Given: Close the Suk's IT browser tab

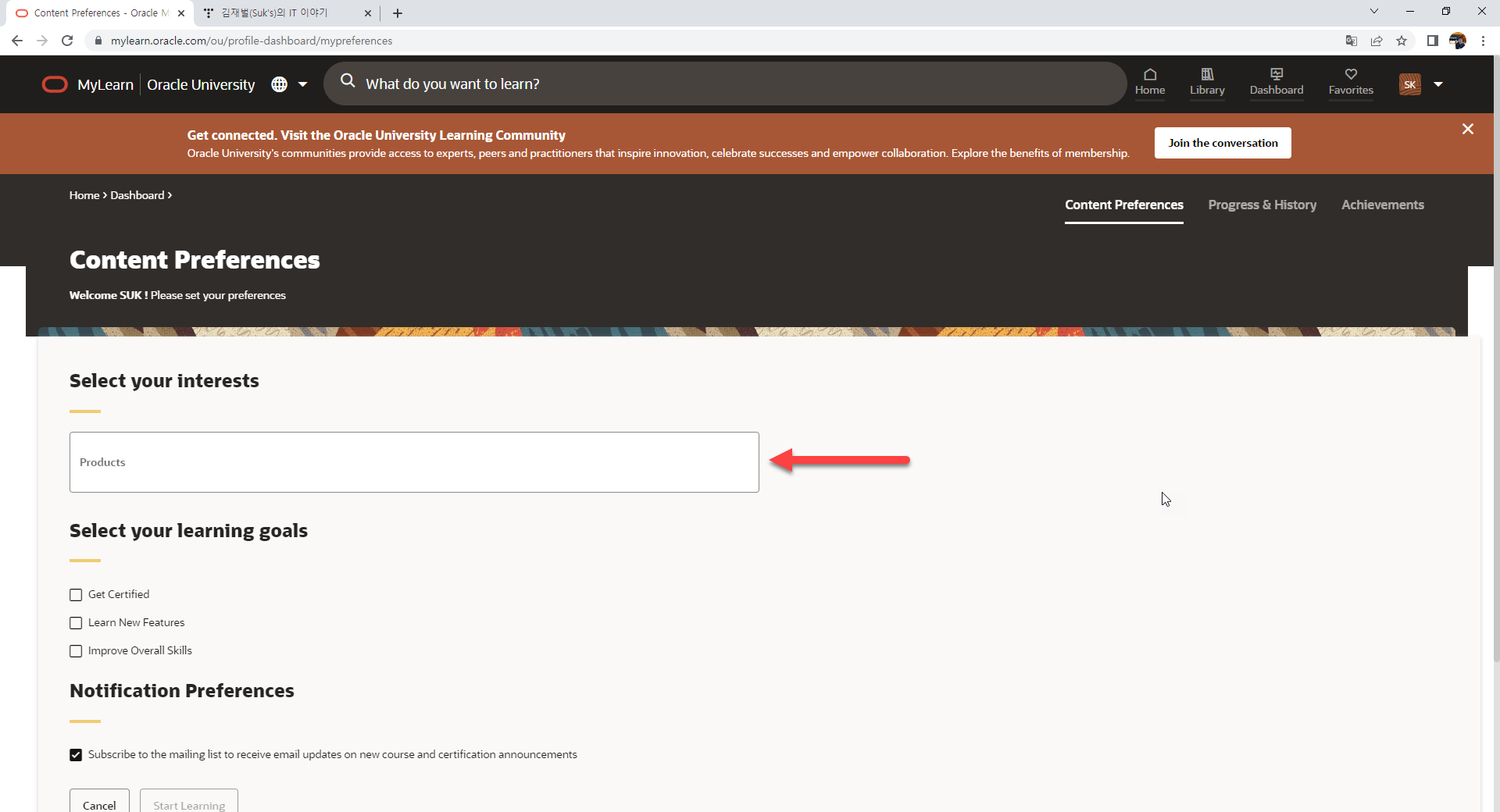Looking at the screenshot, I should (368, 13).
